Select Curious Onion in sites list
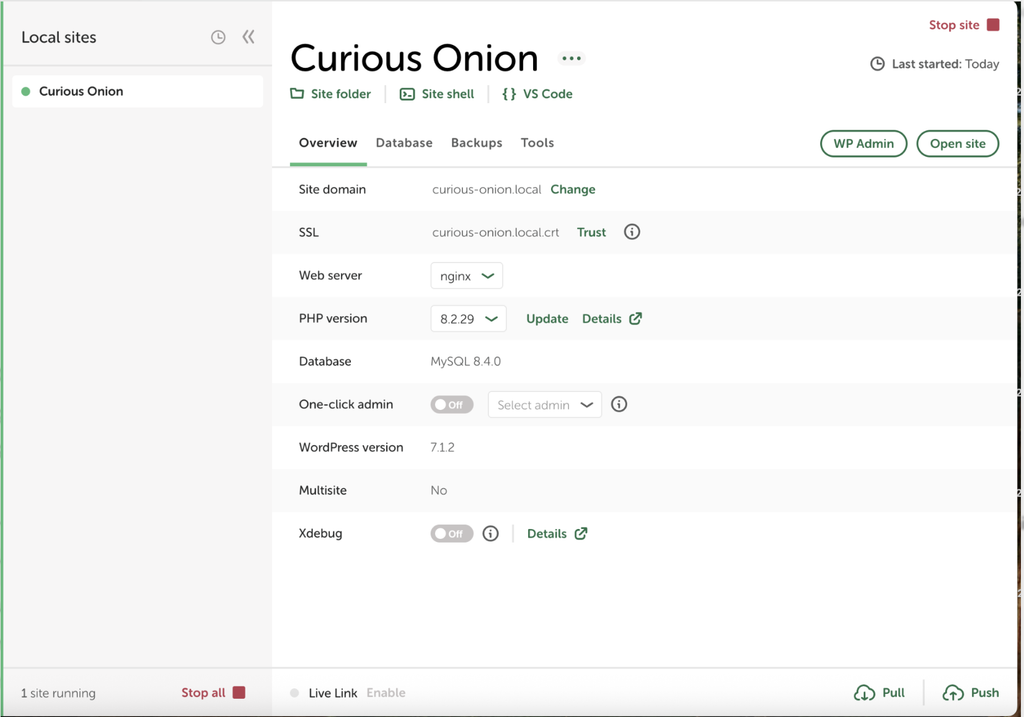 pyautogui.click(x=138, y=91)
